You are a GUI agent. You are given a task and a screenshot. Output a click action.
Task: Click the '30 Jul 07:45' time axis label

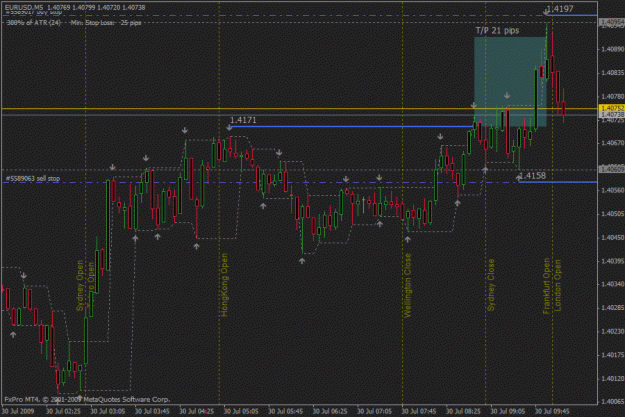[419, 411]
